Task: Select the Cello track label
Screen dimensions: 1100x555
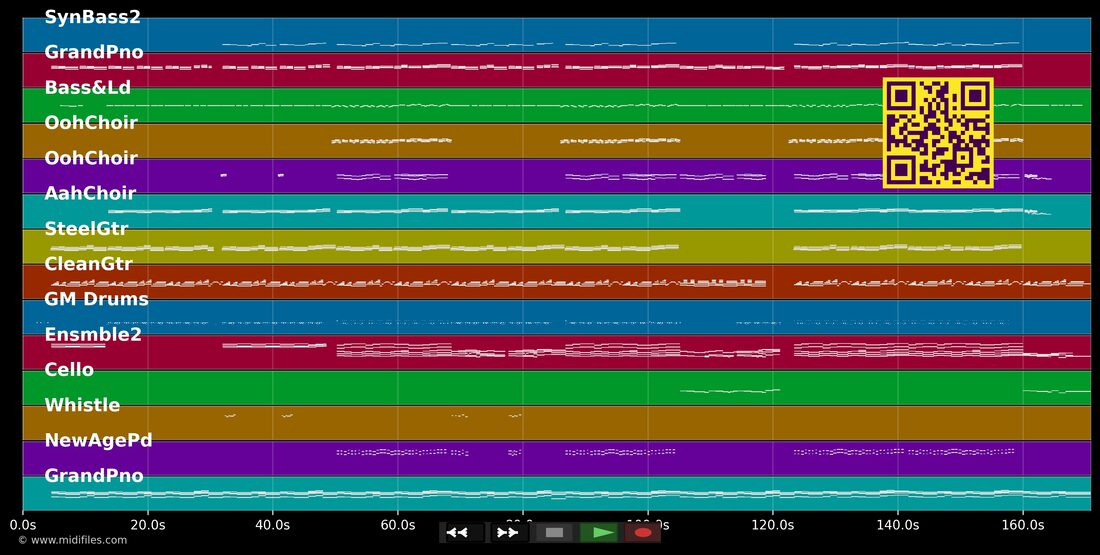Action: pos(69,370)
